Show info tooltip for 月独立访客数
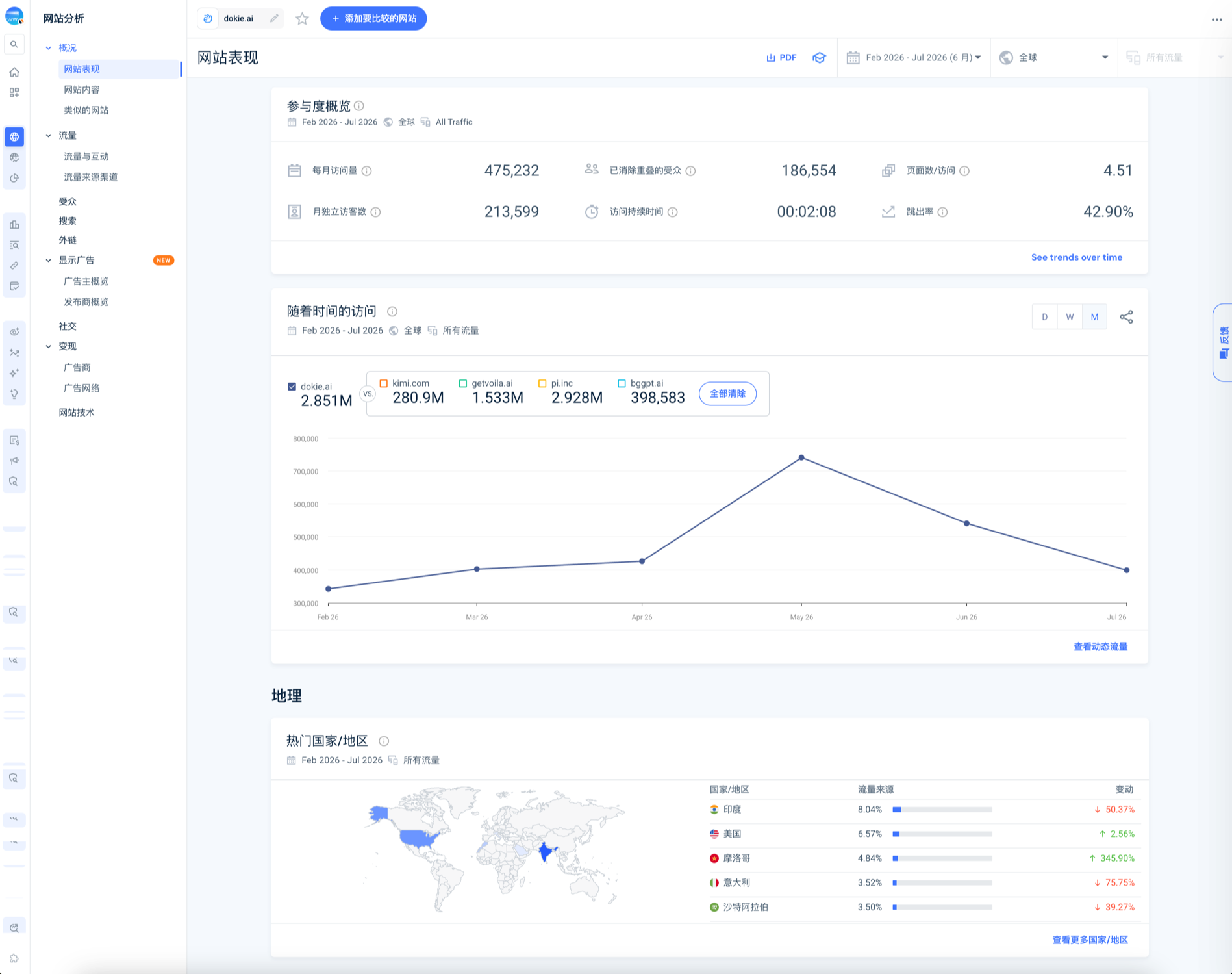The height and width of the screenshot is (974, 1232). (376, 212)
